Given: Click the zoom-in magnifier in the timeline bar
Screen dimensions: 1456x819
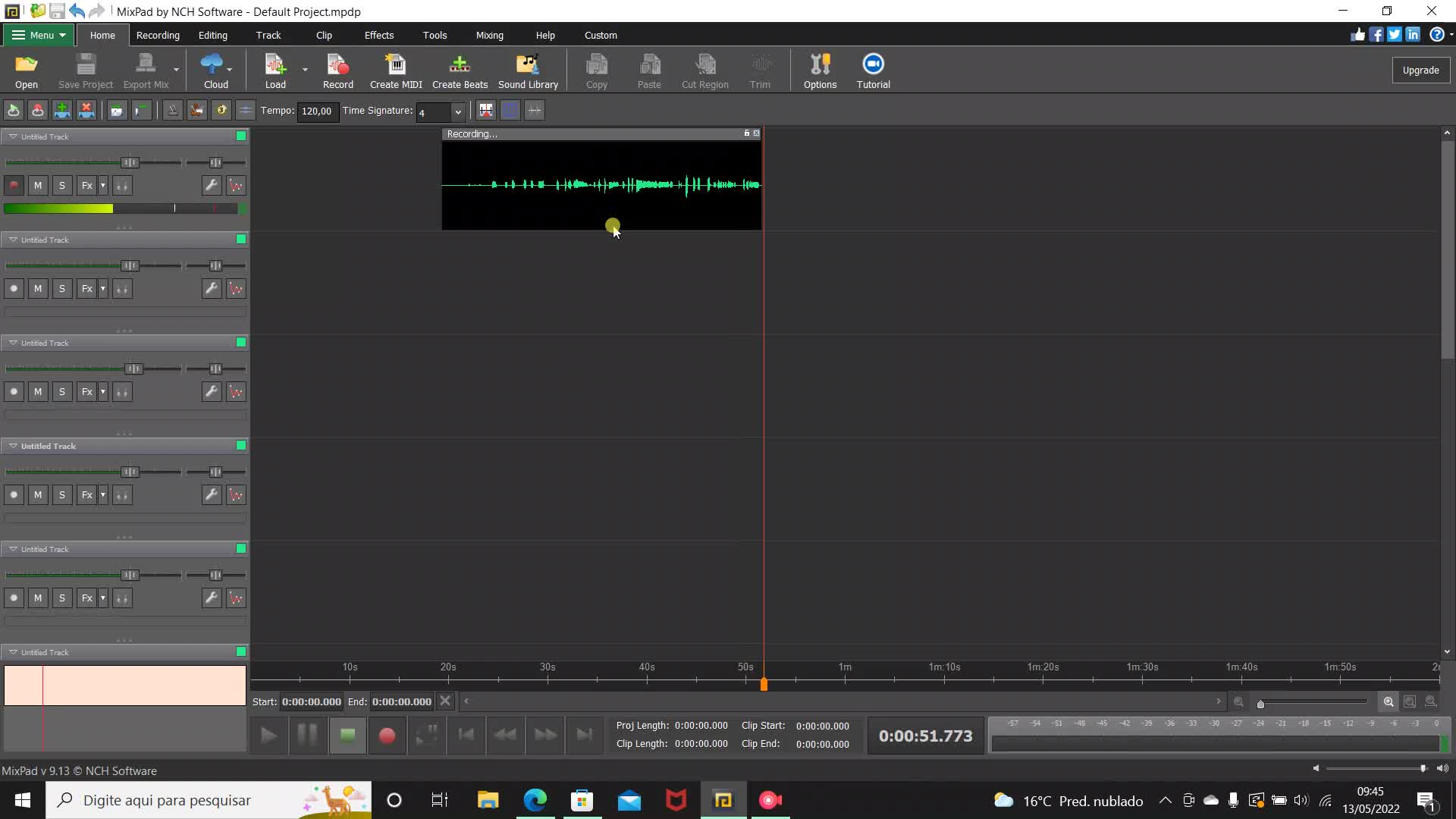Looking at the screenshot, I should [x=1389, y=701].
